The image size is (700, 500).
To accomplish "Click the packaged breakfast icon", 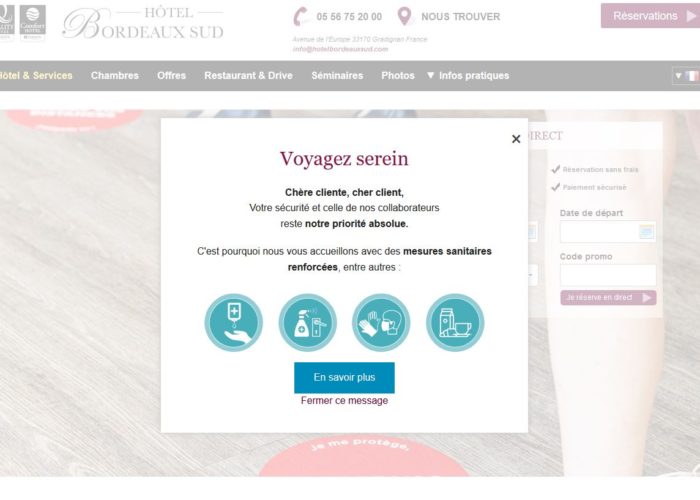I will [455, 322].
